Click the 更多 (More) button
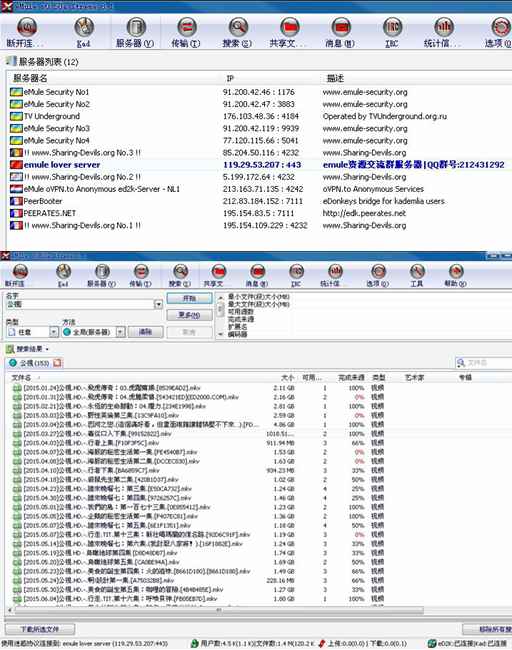Image resolution: width=512 pixels, height=650 pixels. point(189,315)
